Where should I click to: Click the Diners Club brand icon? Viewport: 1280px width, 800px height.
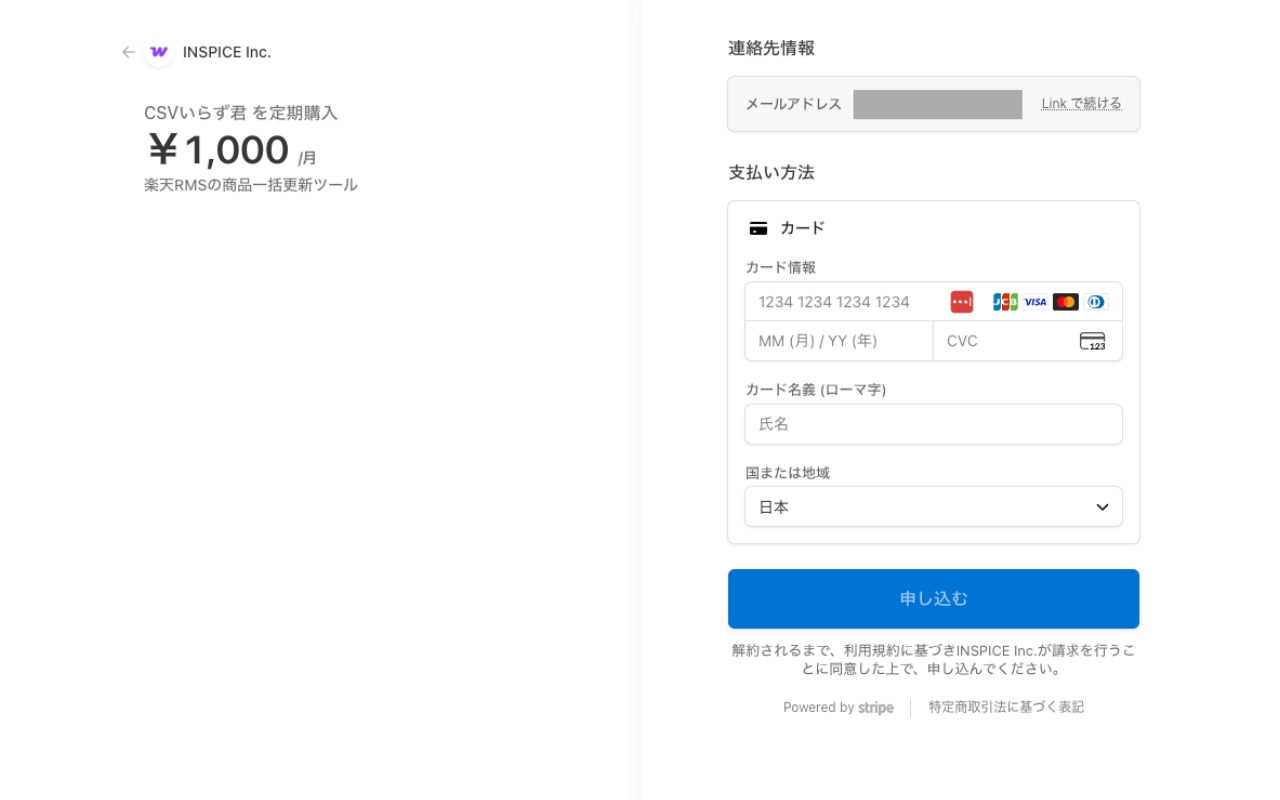point(1096,301)
